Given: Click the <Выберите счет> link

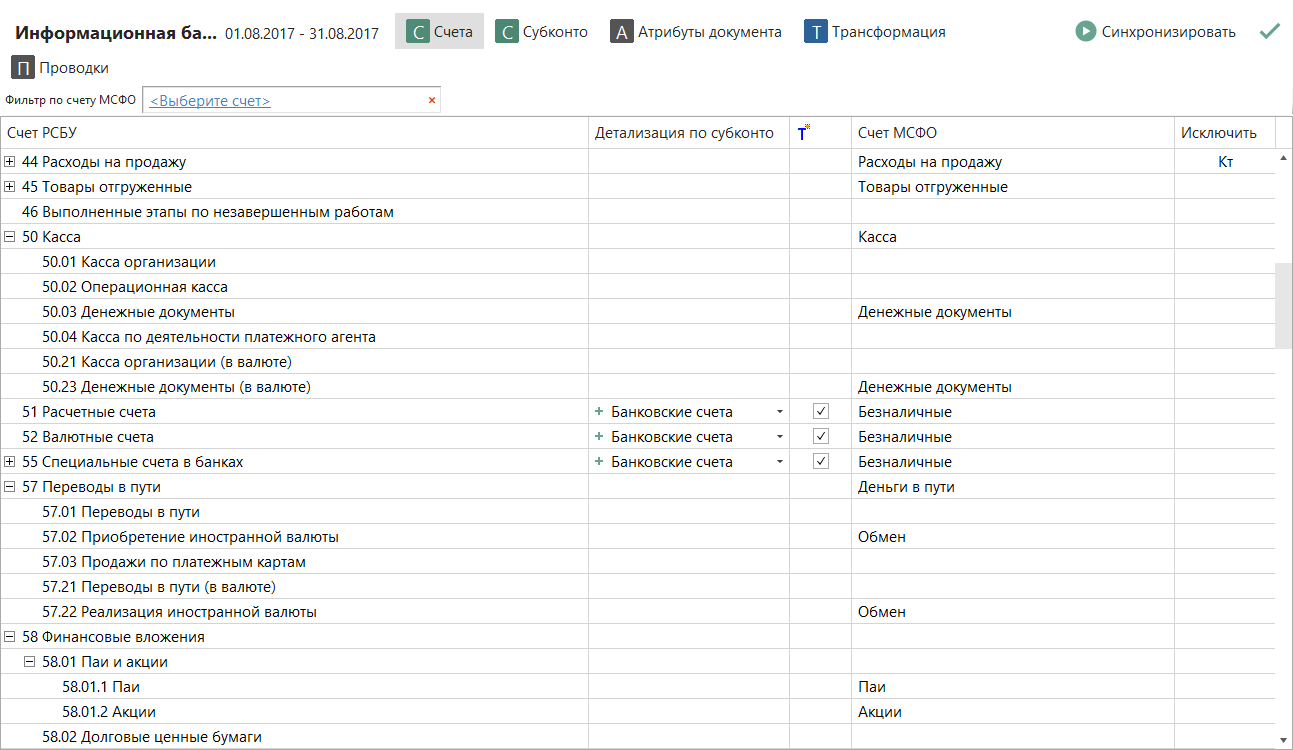Looking at the screenshot, I should pos(210,101).
